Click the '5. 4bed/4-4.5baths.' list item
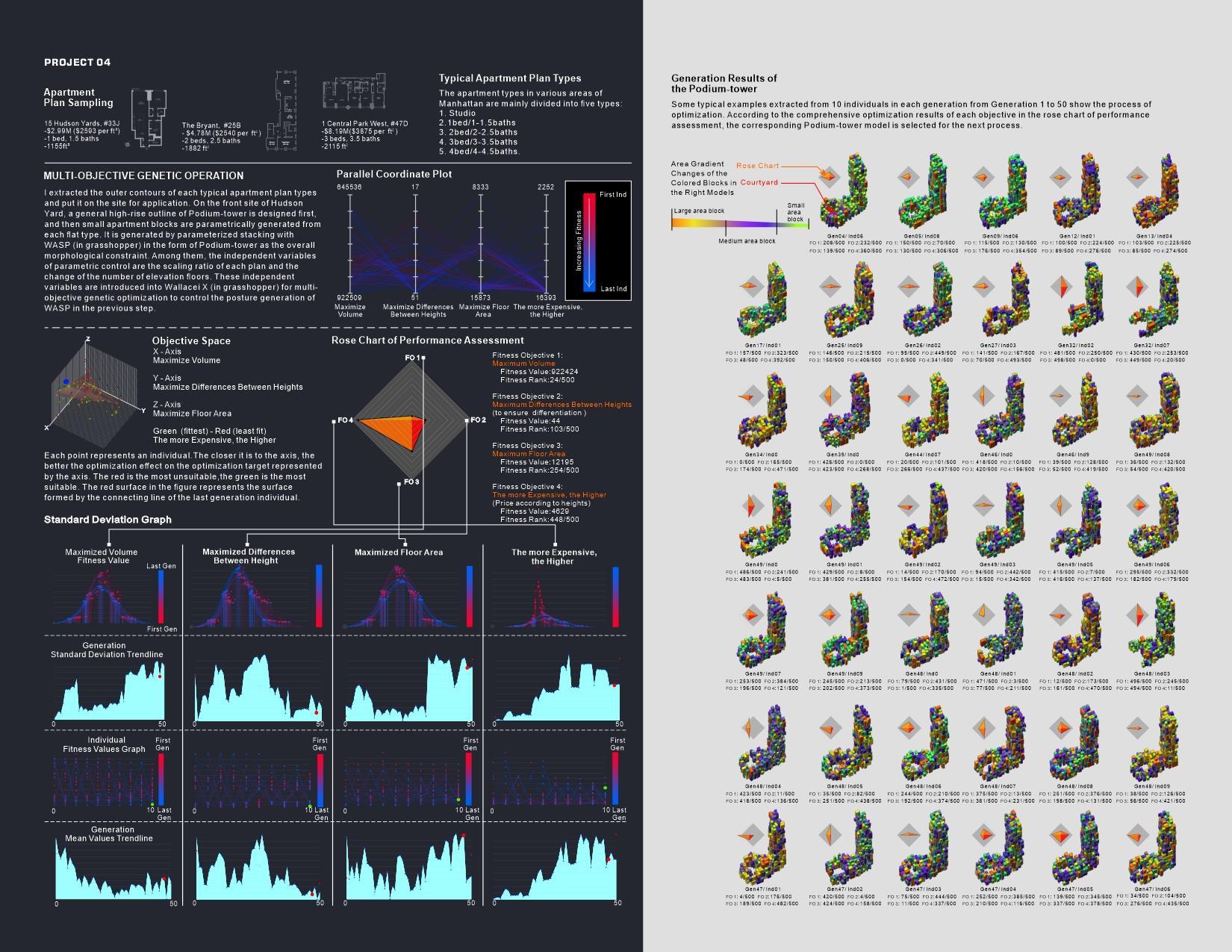 tap(479, 152)
